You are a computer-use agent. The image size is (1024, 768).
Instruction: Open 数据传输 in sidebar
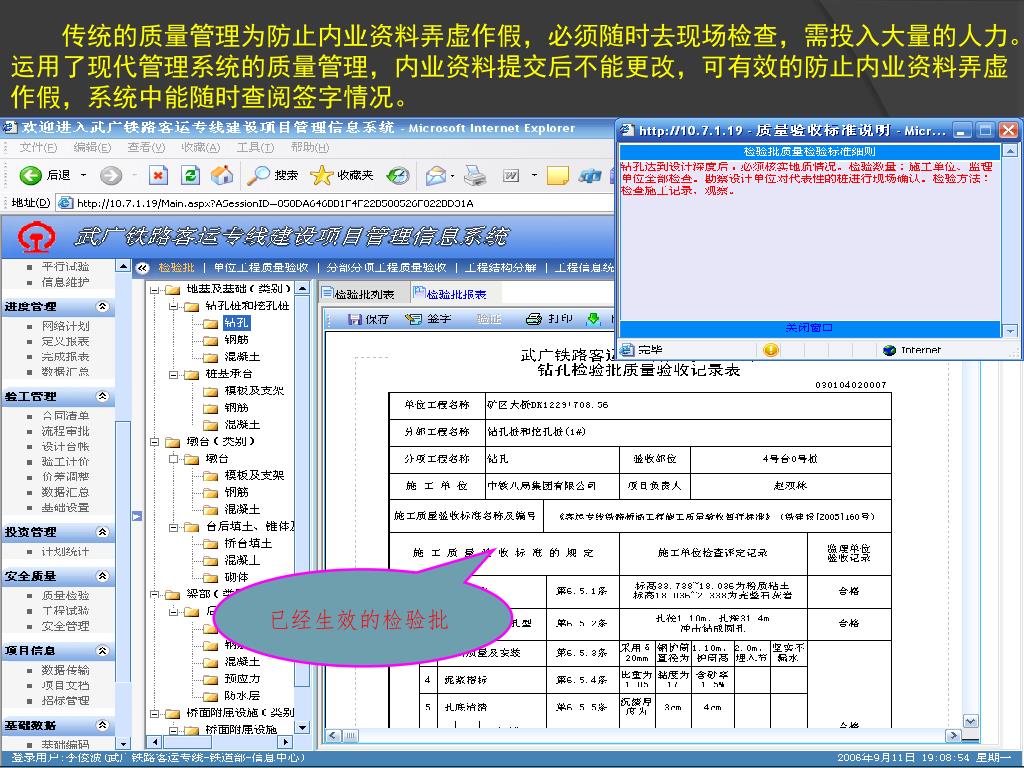pyautogui.click(x=65, y=670)
